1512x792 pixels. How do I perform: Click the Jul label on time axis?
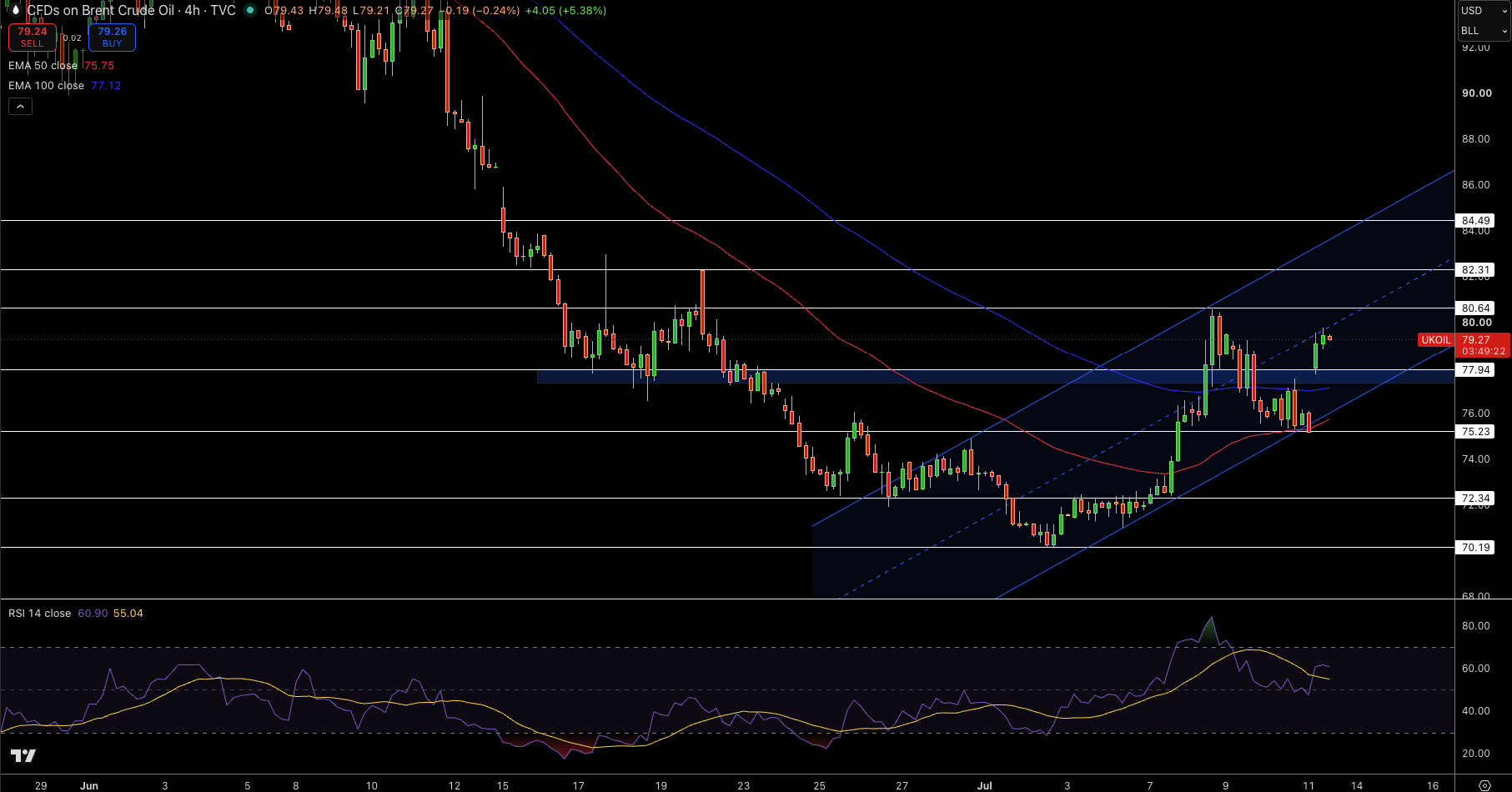pos(985,785)
